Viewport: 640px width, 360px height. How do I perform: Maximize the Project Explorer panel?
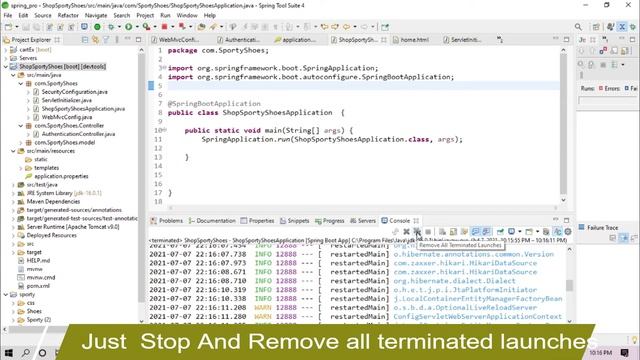138,40
